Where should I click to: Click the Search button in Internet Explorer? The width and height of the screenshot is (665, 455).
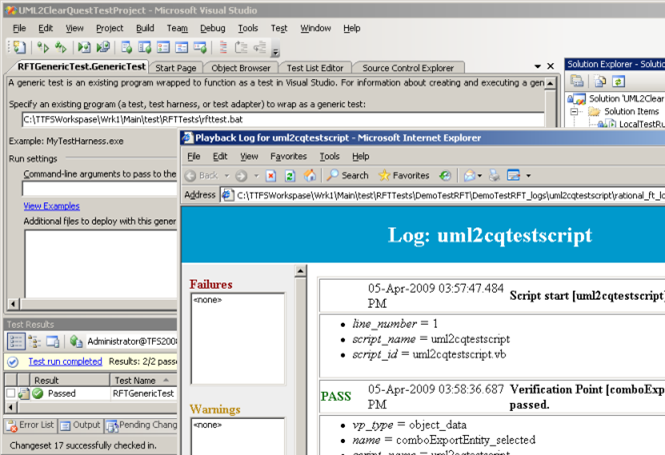tap(347, 176)
